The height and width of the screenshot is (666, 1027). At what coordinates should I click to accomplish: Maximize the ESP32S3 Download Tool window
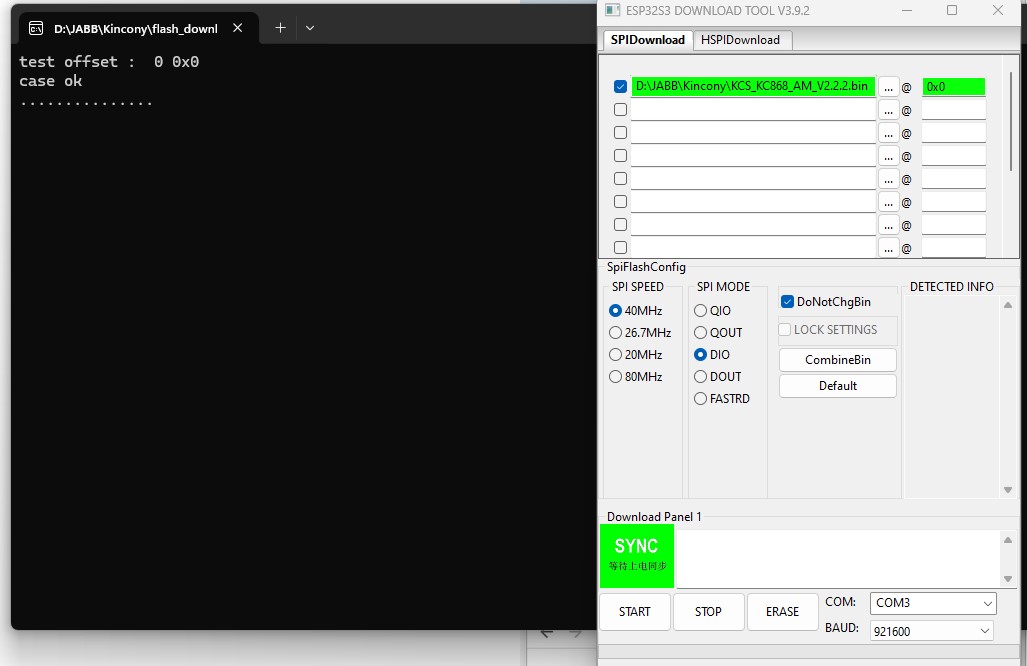point(952,10)
